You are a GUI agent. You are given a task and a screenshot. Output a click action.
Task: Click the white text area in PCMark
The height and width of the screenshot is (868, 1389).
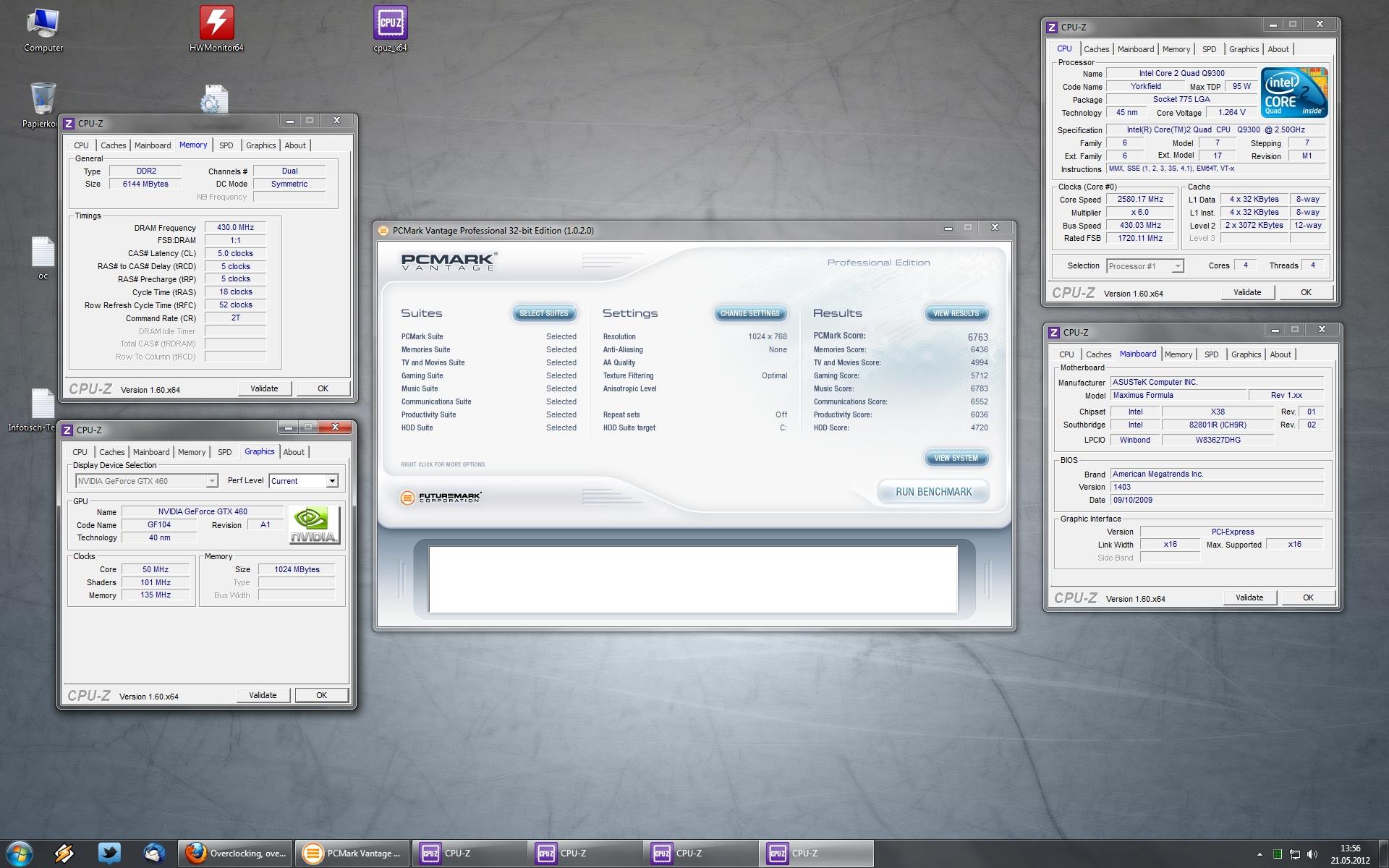pos(693,579)
